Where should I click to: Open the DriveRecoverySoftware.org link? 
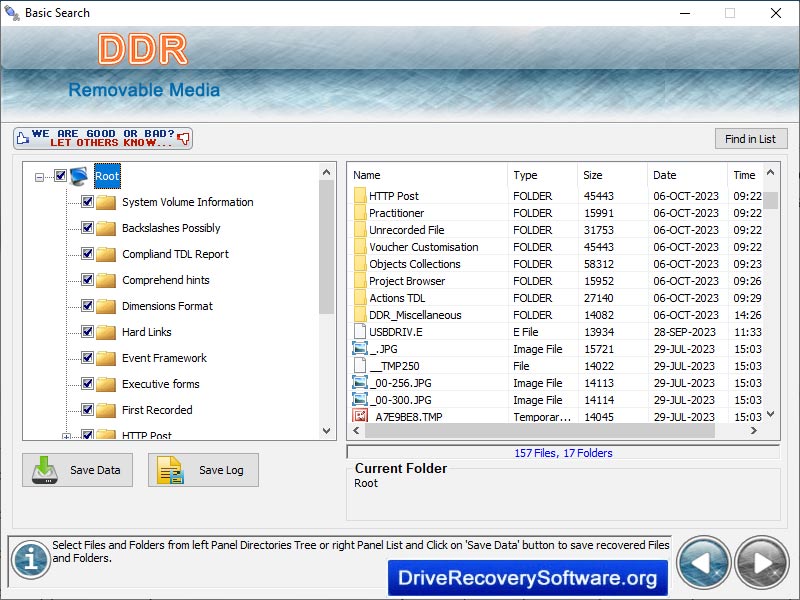pos(528,578)
